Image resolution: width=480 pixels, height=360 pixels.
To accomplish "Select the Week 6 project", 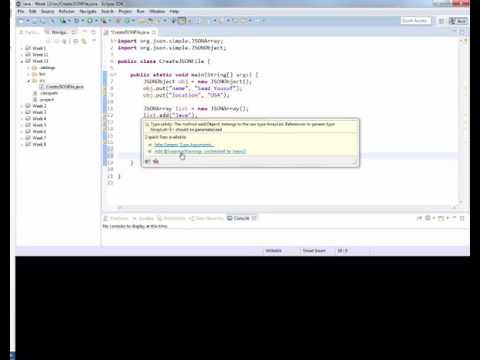I will click(x=36, y=131).
